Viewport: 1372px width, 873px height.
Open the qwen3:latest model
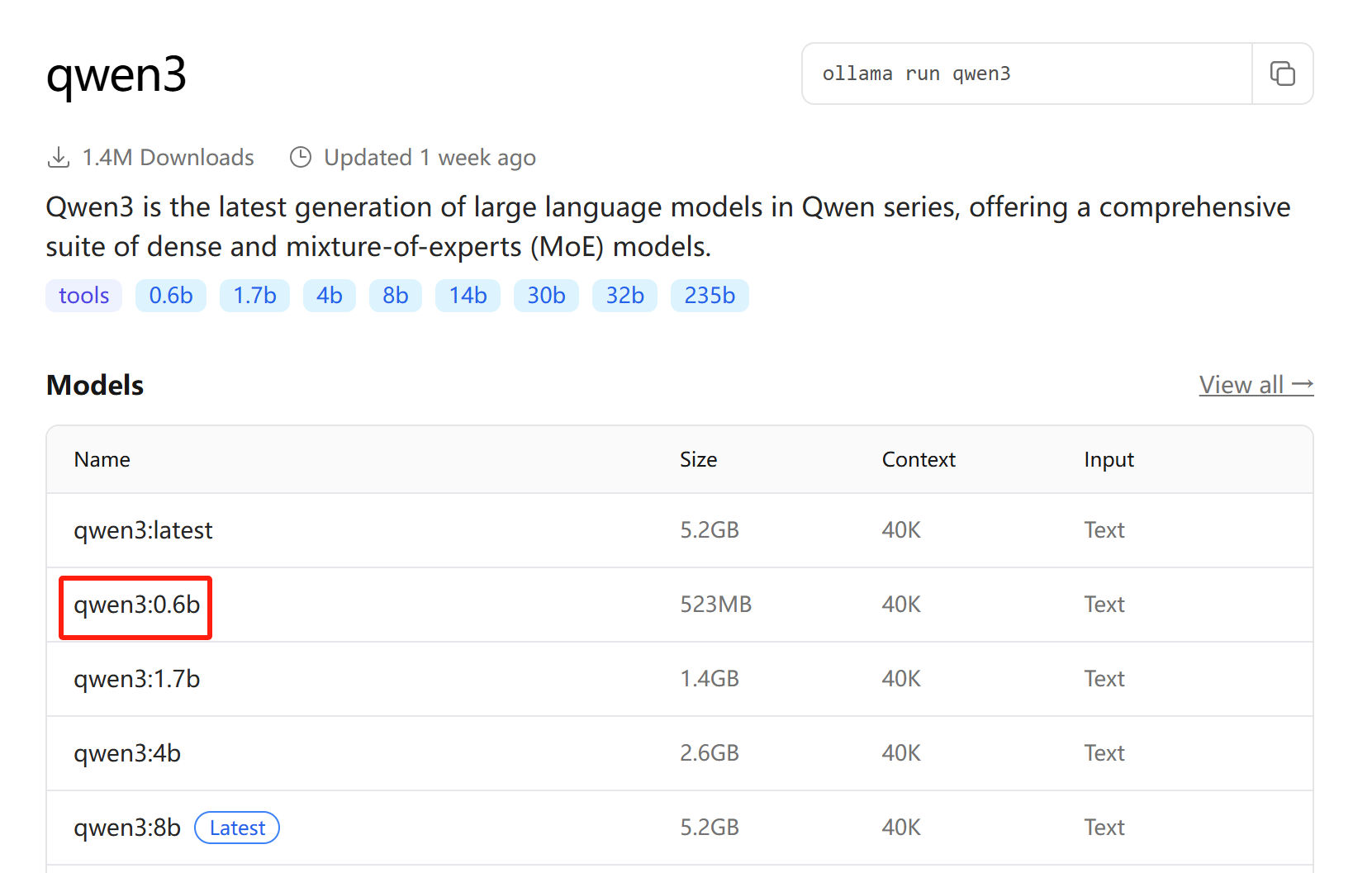[143, 530]
